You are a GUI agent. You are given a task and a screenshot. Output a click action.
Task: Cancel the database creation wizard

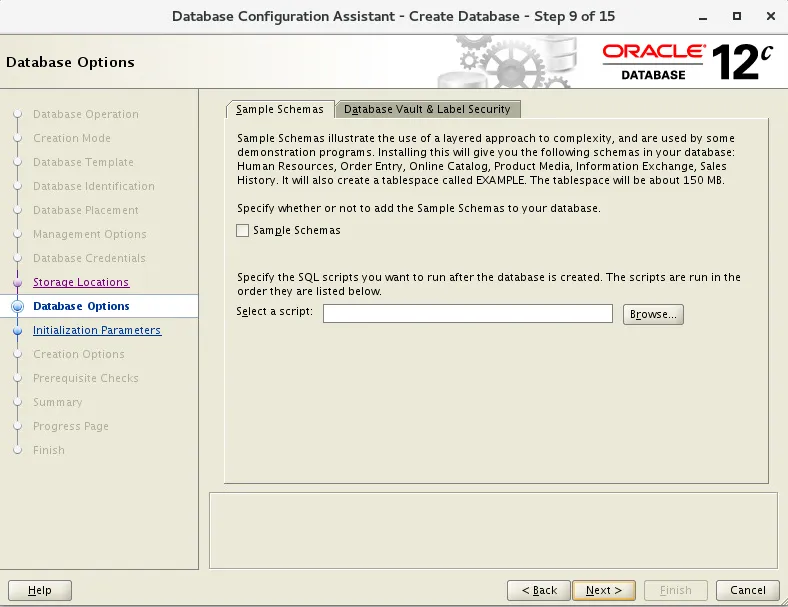[748, 590]
